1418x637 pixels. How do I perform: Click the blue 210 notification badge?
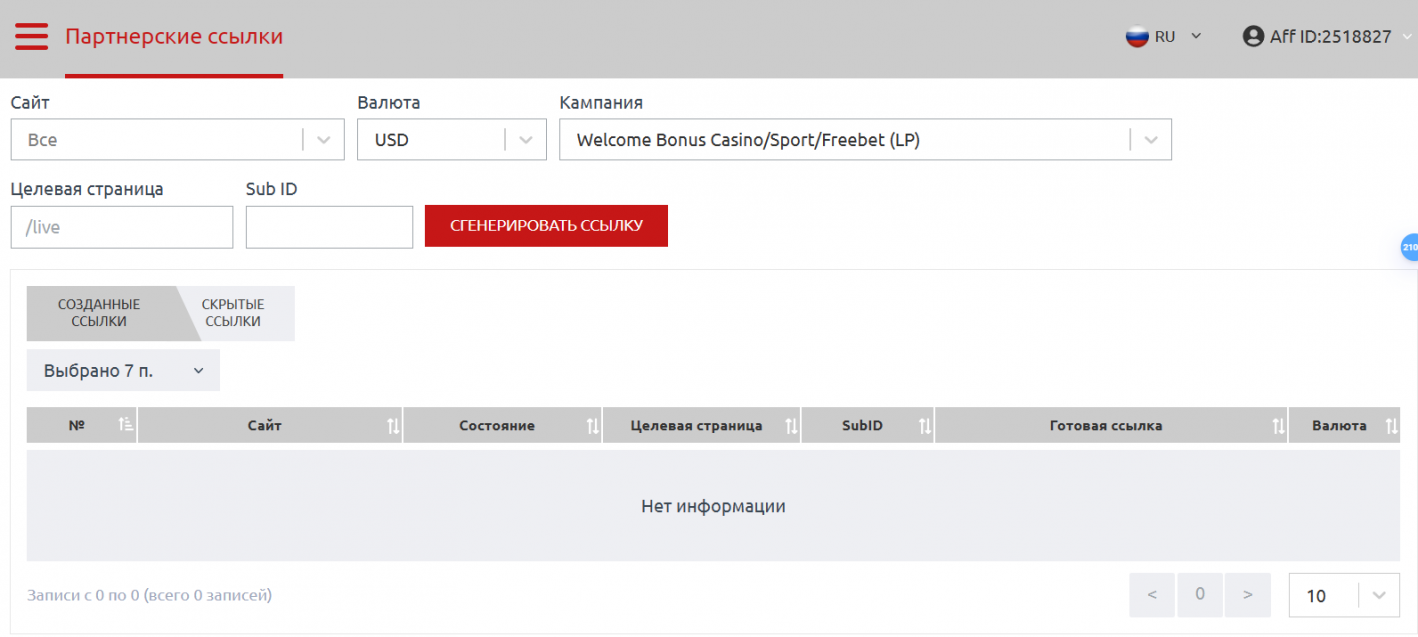(x=1409, y=247)
